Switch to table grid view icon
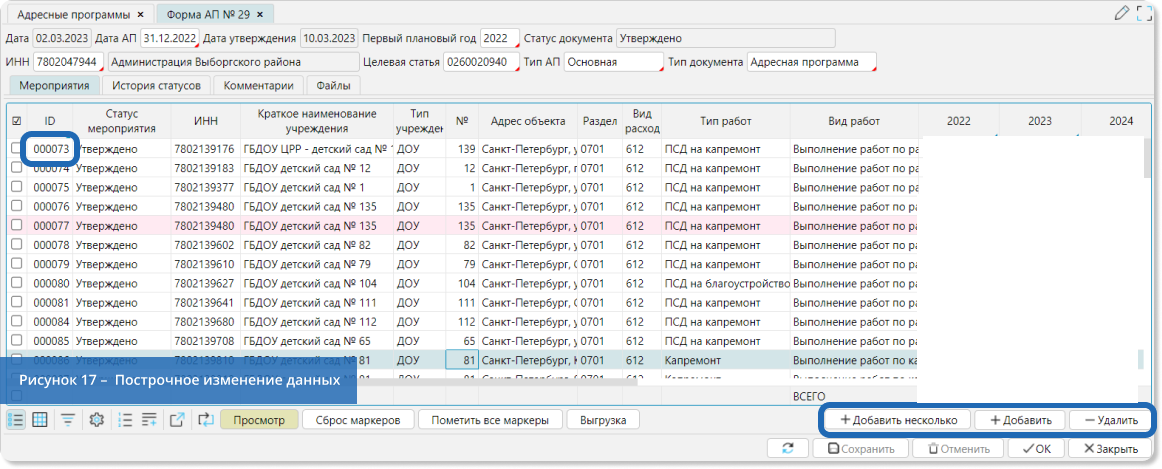The image size is (1162, 469). pyautogui.click(x=40, y=420)
